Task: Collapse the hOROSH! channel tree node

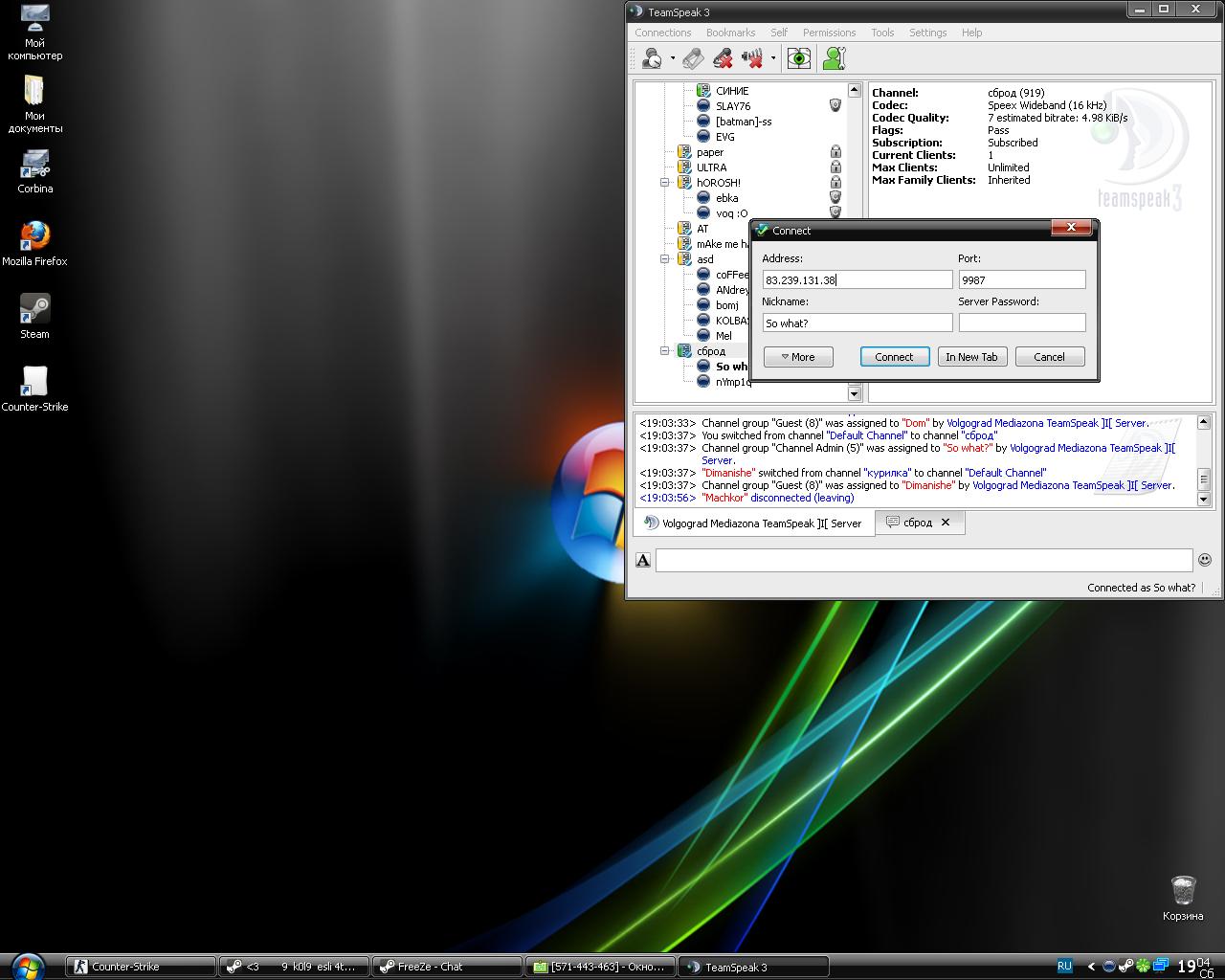Action: [665, 183]
